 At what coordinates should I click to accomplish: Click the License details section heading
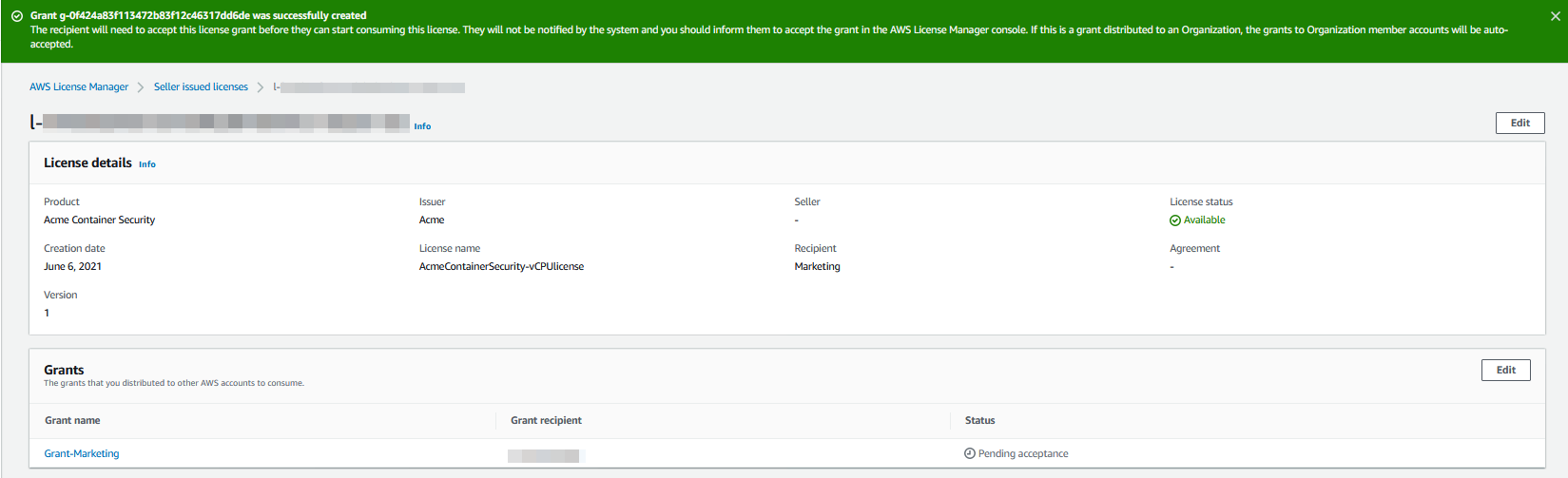[x=87, y=163]
